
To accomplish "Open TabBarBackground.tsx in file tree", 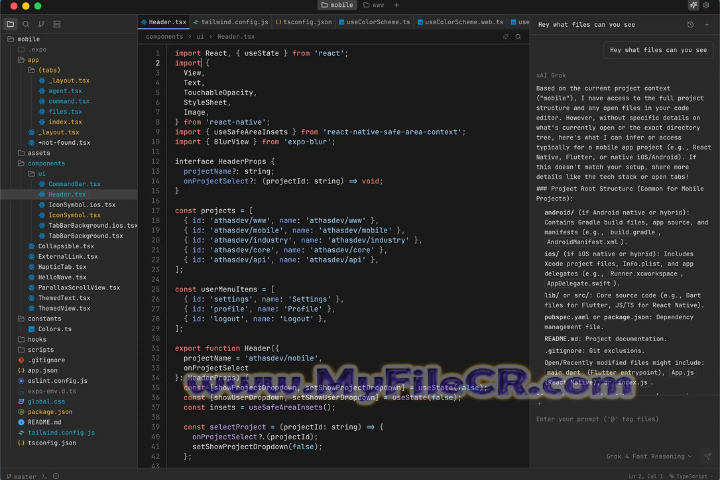I will [81, 236].
